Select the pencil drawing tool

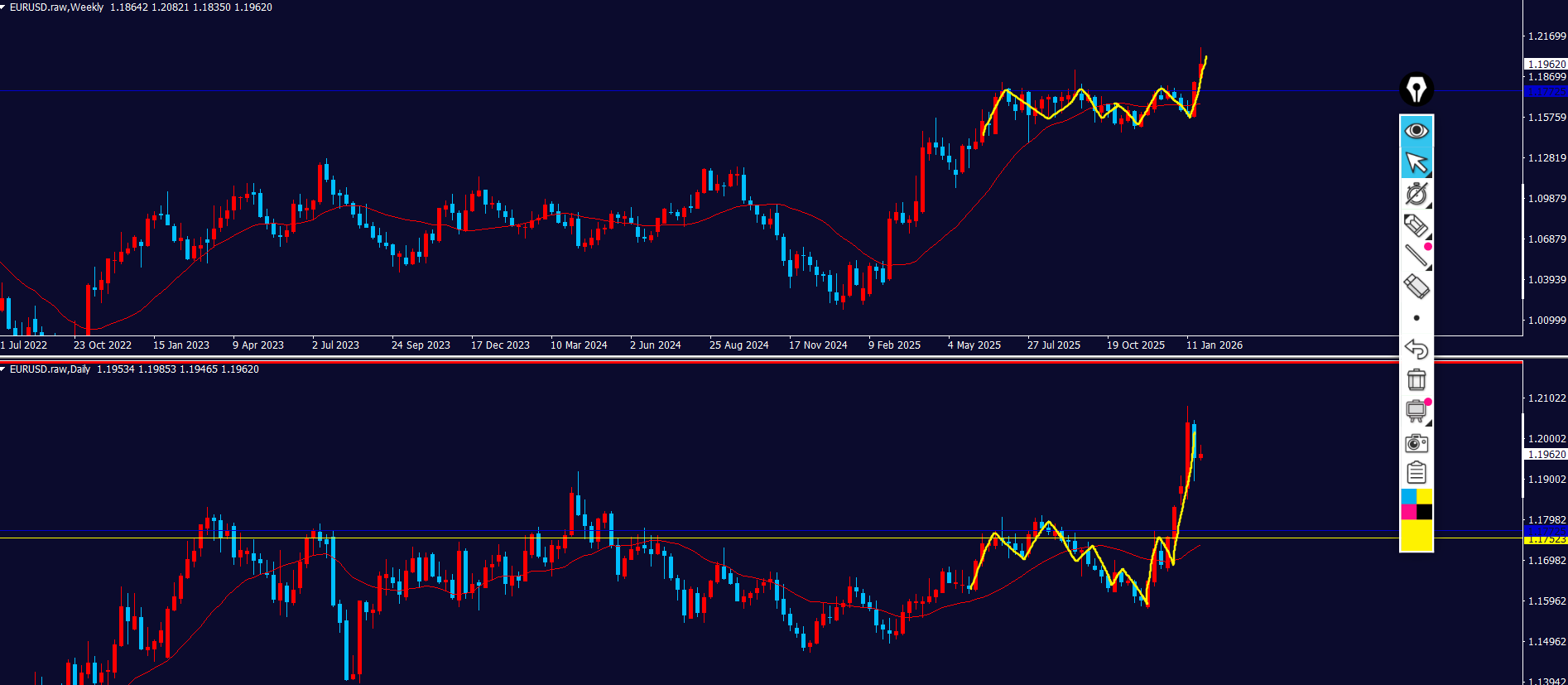coord(1416,225)
